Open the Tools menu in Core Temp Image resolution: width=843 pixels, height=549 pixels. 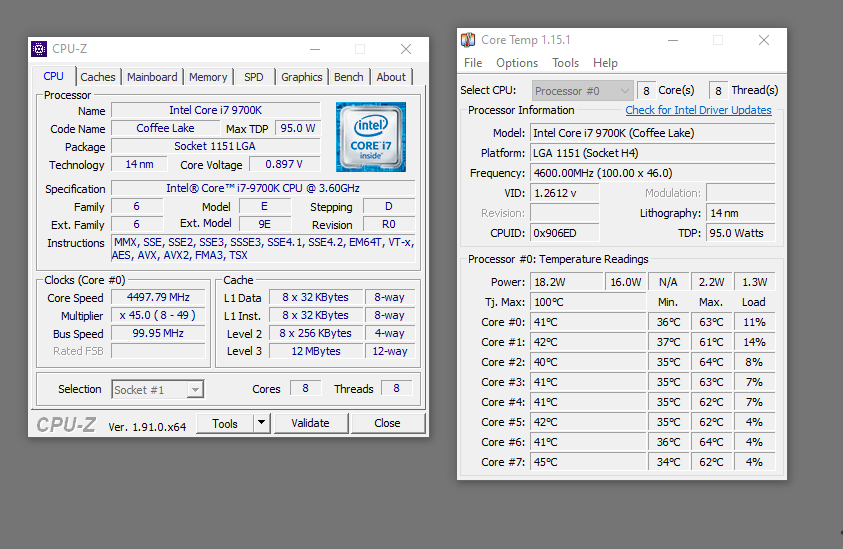click(x=565, y=63)
